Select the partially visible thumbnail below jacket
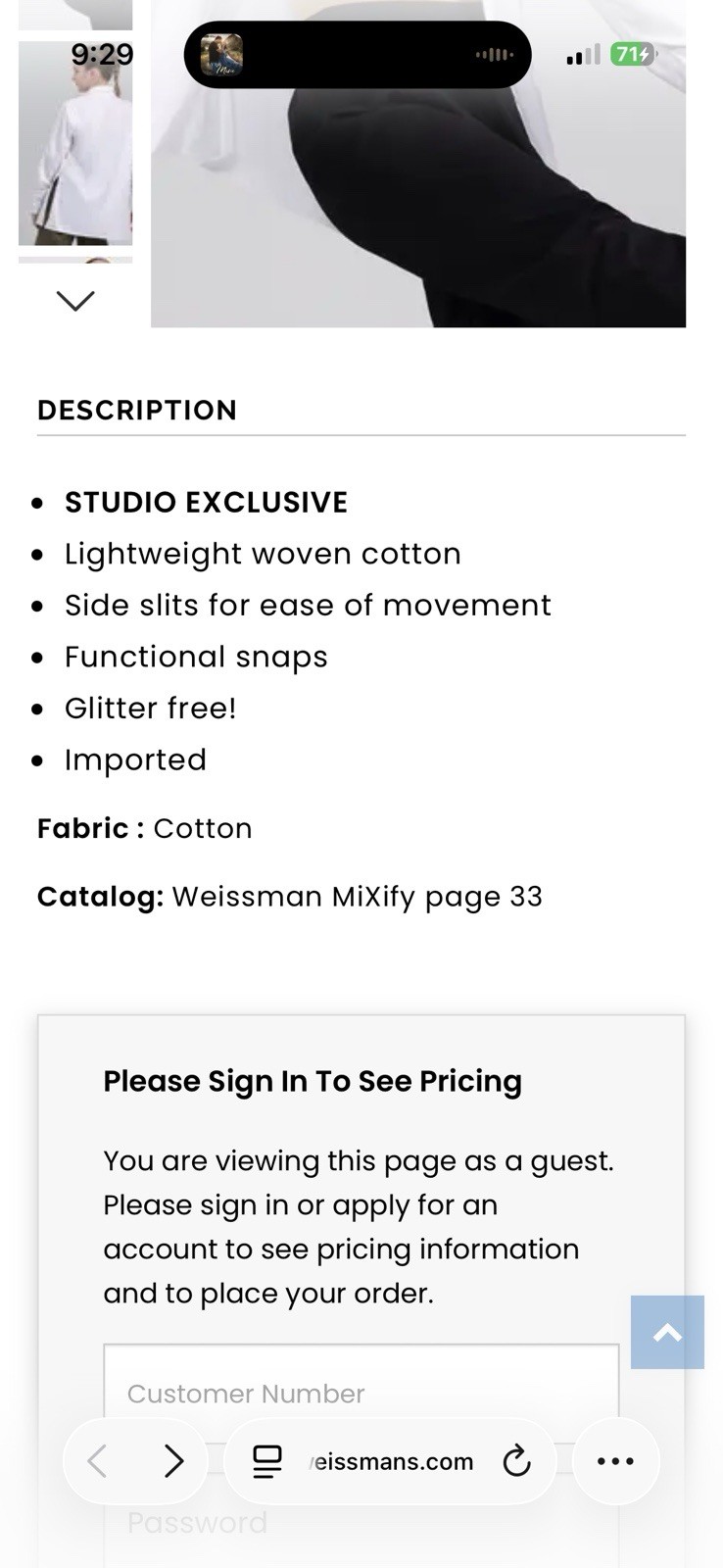 (75, 261)
